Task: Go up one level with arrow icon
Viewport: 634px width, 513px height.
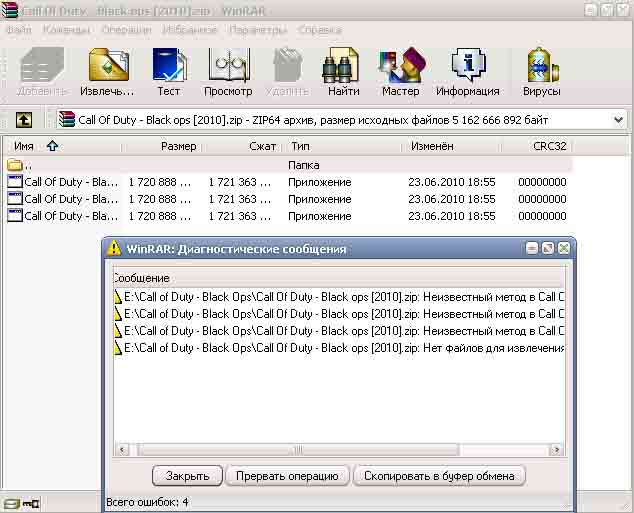Action: pos(24,120)
